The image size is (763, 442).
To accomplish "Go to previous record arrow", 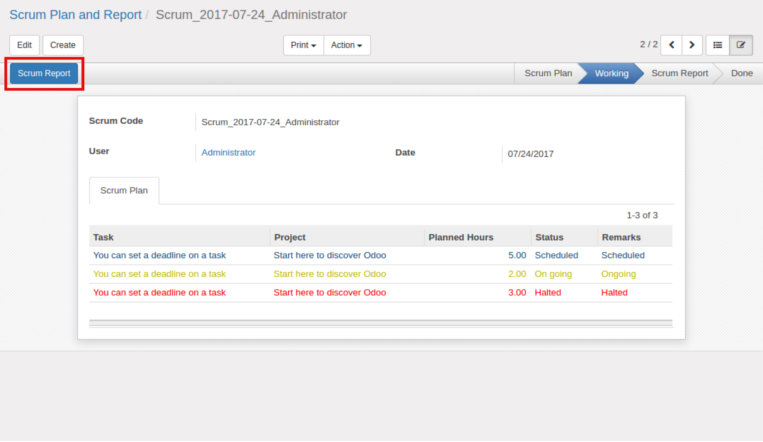I will pos(672,45).
